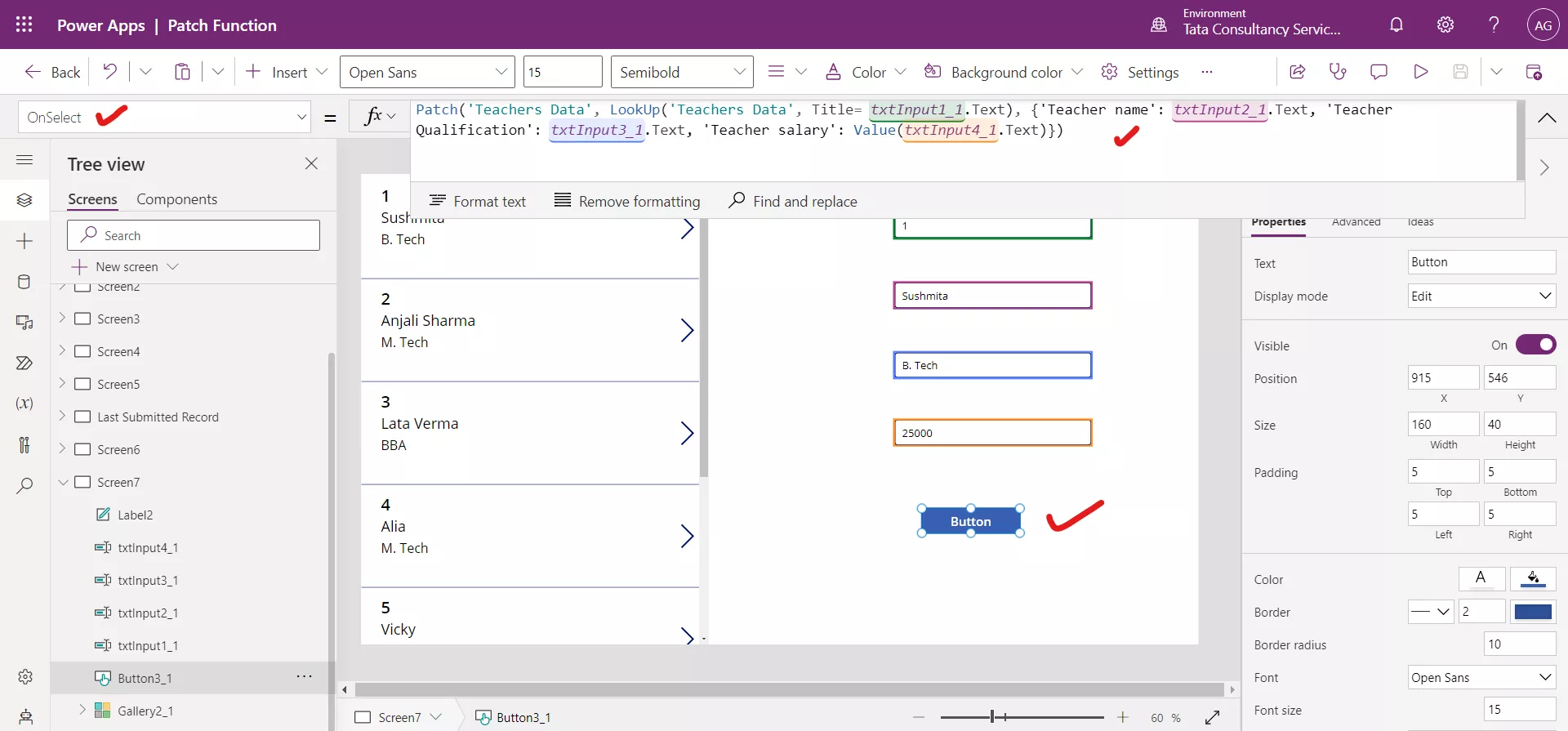Click the AG account avatar
This screenshot has height=731, width=1568.
(x=1543, y=25)
